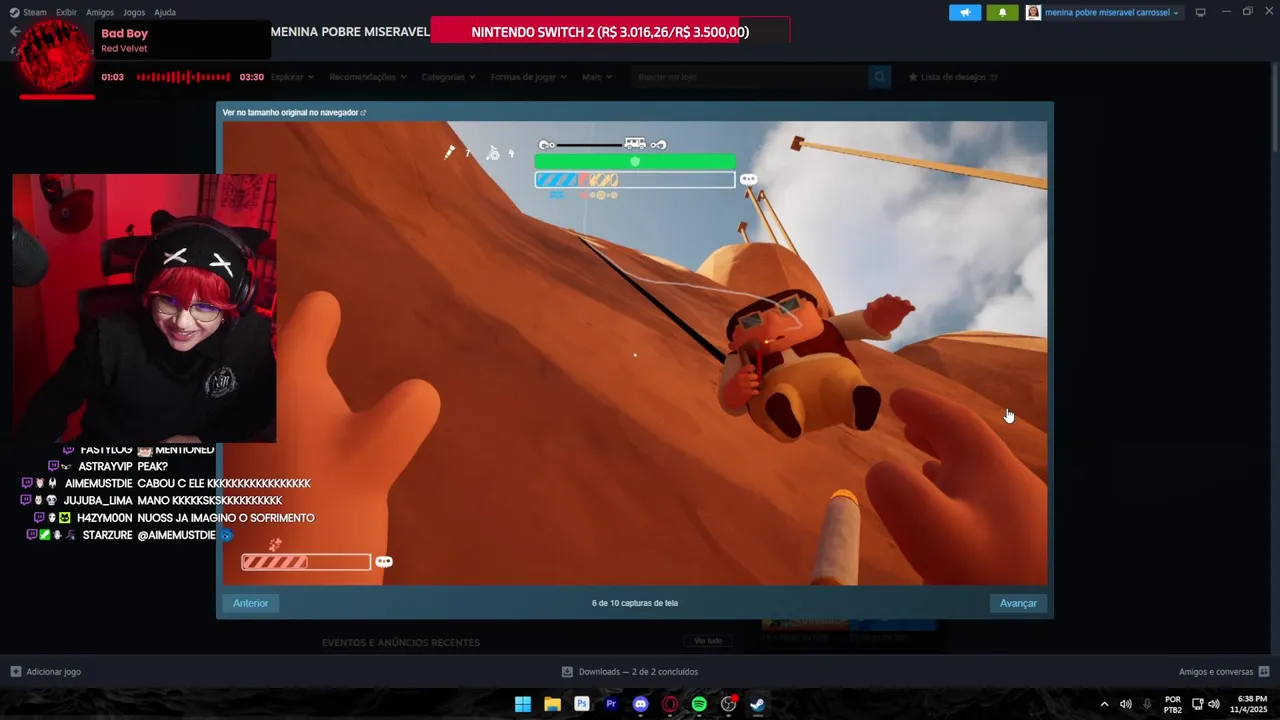Expand the Recomendações dropdown

[x=368, y=77]
